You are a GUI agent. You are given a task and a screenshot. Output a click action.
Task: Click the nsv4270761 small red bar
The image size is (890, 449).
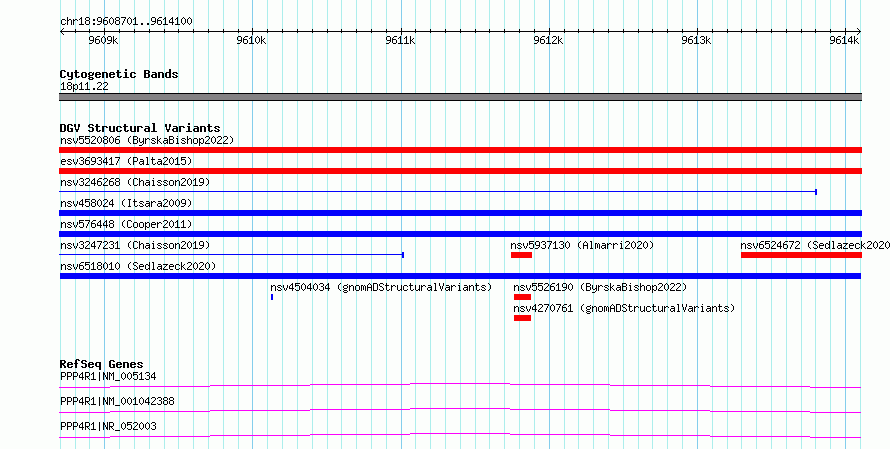click(522, 318)
